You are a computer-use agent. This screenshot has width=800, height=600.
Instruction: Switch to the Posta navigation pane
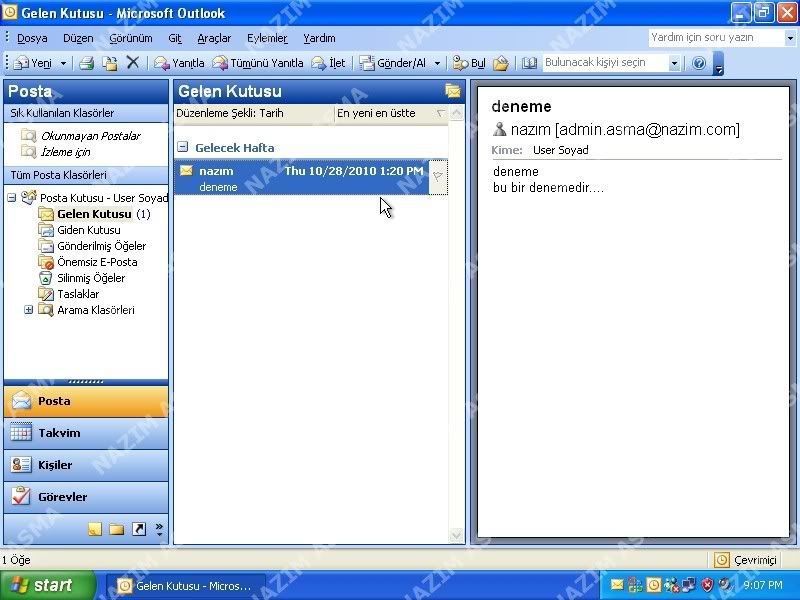pyautogui.click(x=86, y=401)
